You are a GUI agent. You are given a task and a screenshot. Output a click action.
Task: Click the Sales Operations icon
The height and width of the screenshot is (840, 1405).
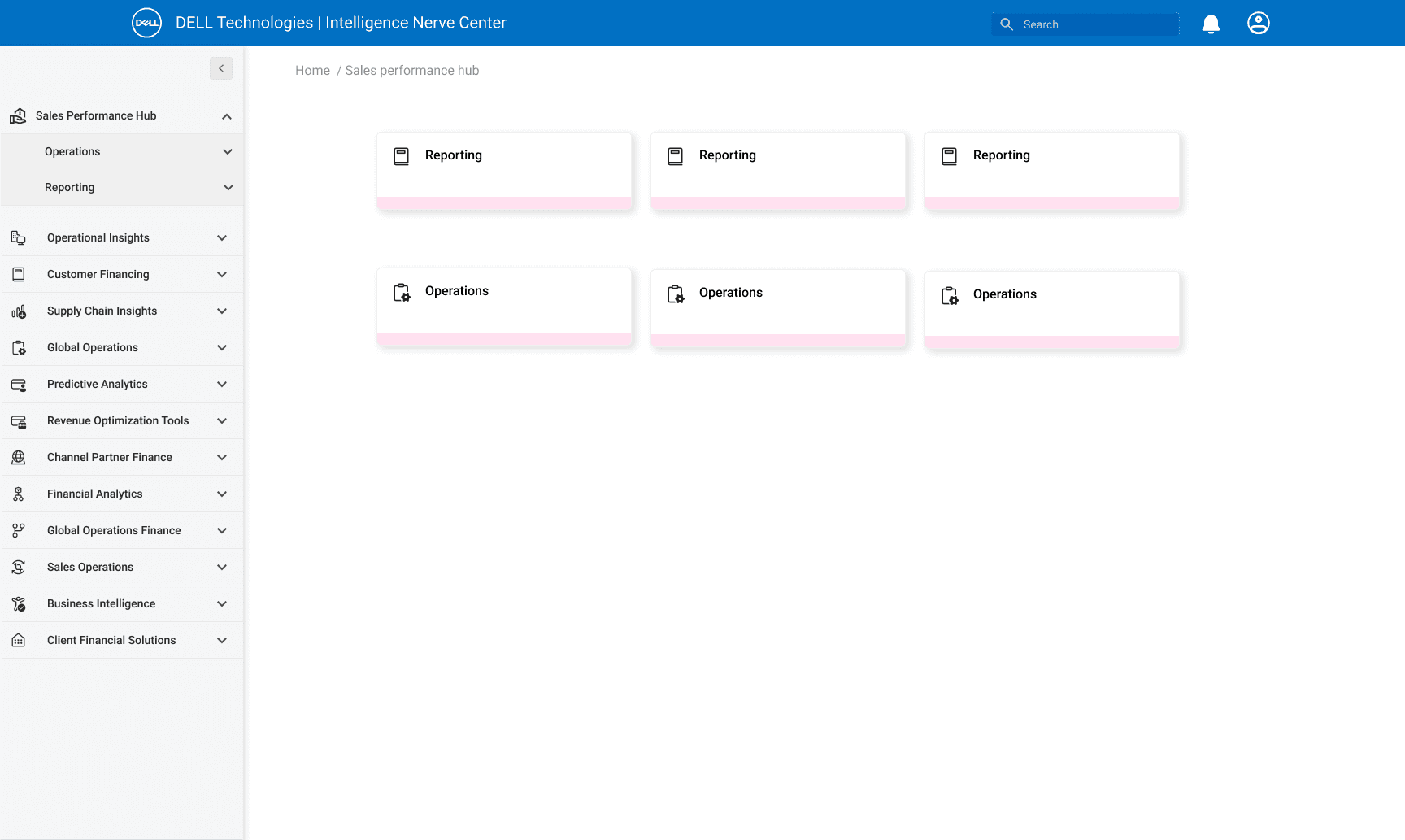tap(18, 567)
